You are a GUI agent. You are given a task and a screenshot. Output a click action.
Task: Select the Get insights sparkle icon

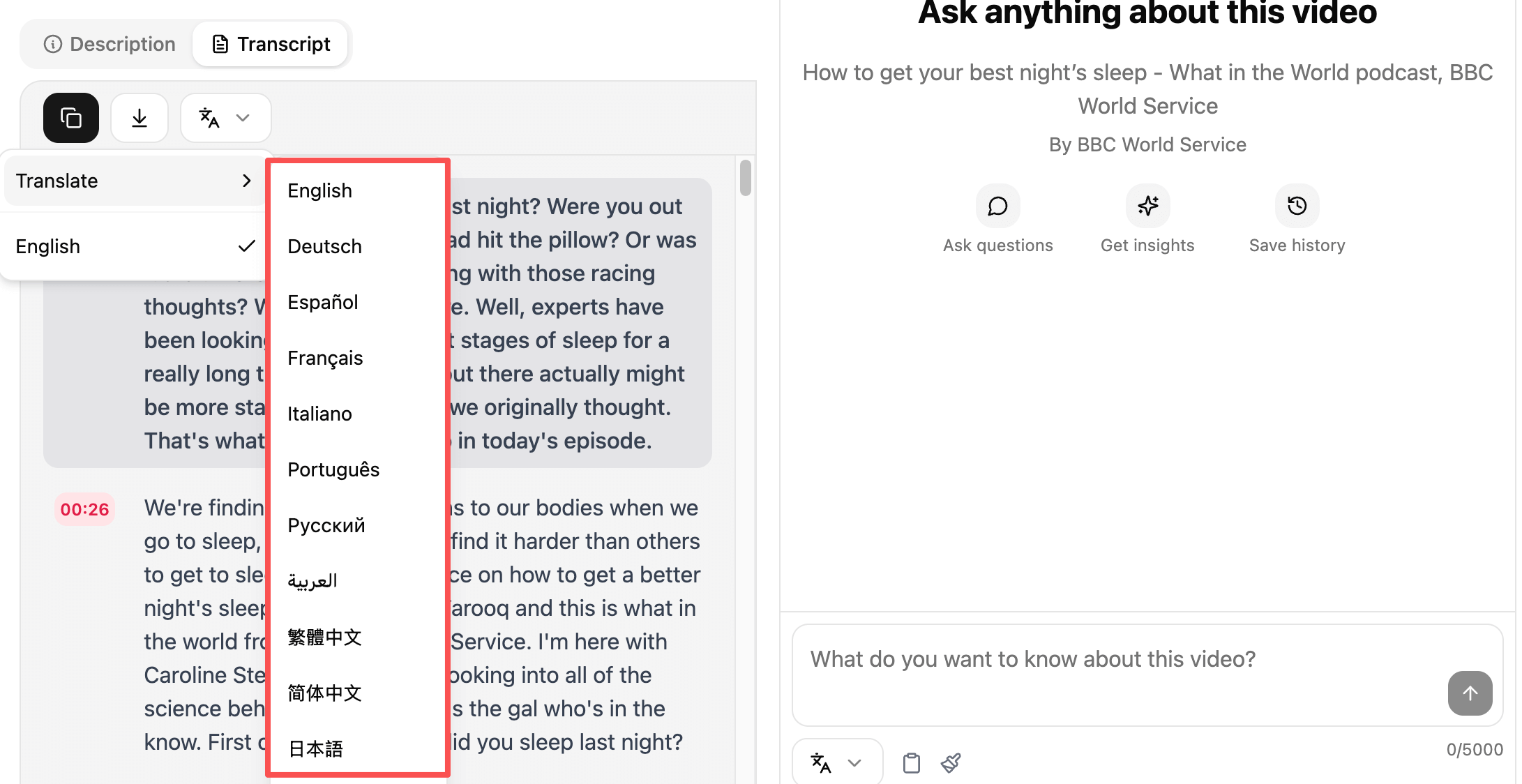(x=1147, y=206)
